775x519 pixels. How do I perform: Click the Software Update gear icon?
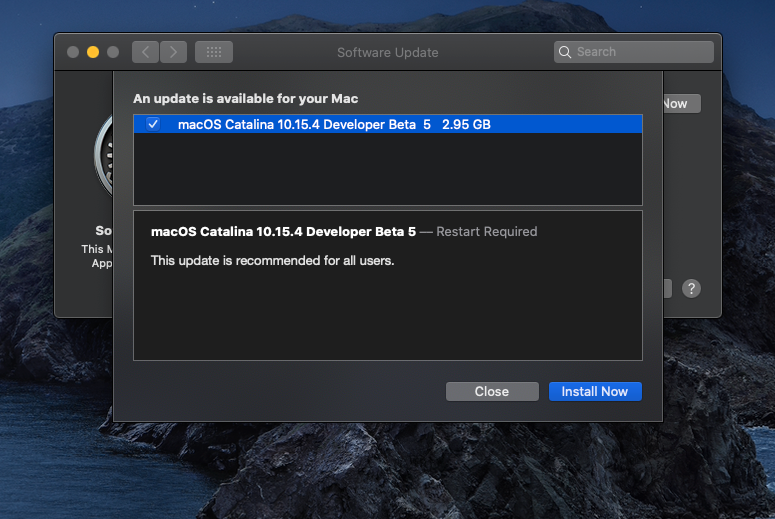(x=104, y=155)
